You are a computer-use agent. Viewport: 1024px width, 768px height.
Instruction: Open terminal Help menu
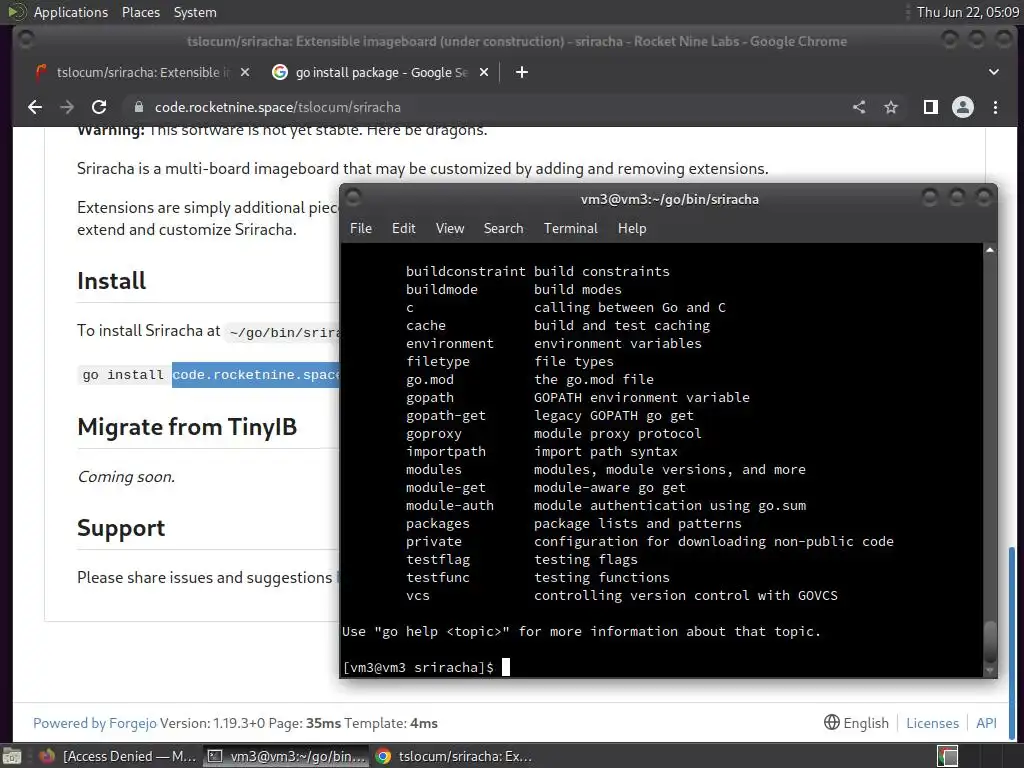pyautogui.click(x=632, y=228)
